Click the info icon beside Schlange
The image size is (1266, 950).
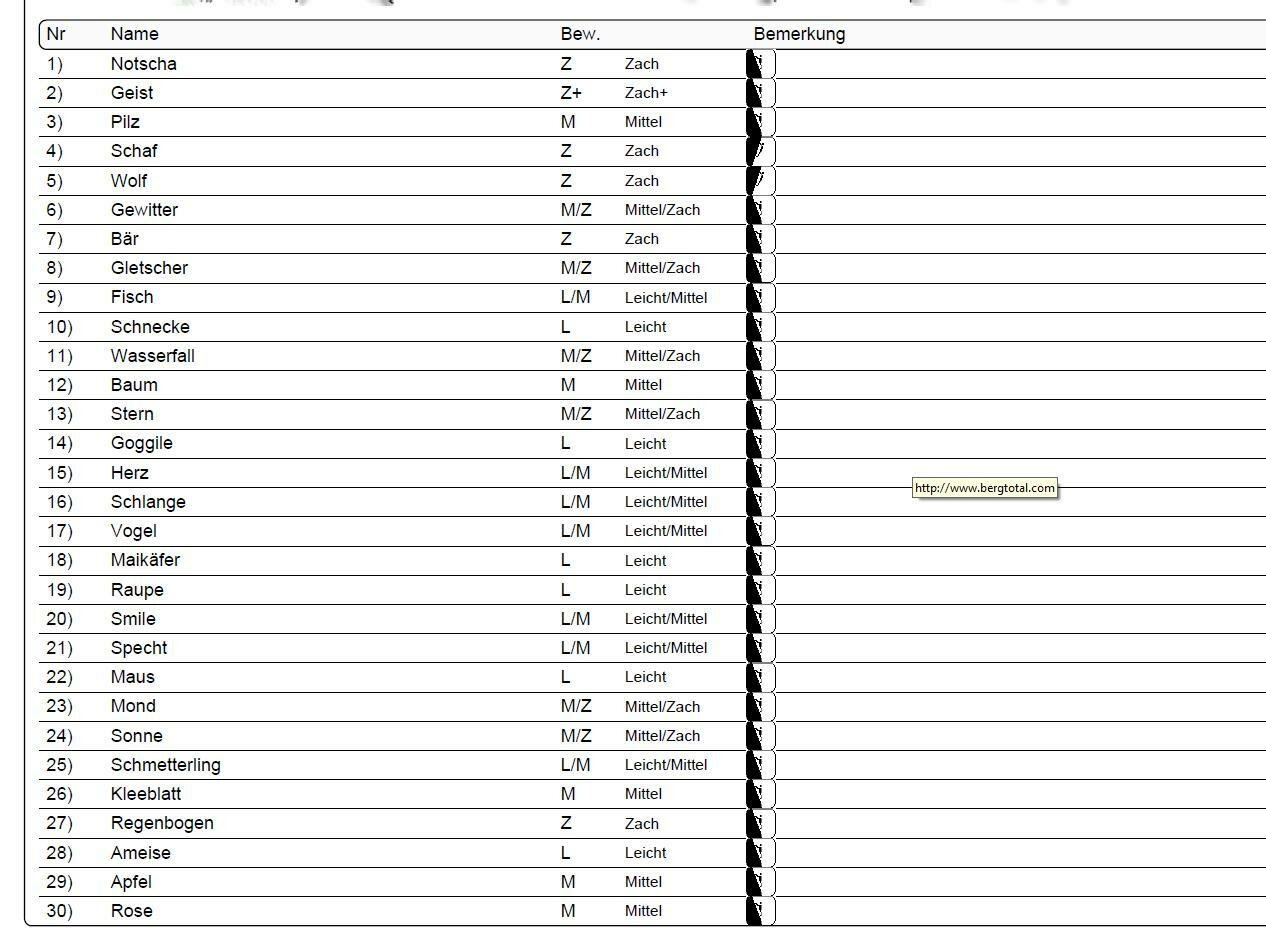click(761, 502)
